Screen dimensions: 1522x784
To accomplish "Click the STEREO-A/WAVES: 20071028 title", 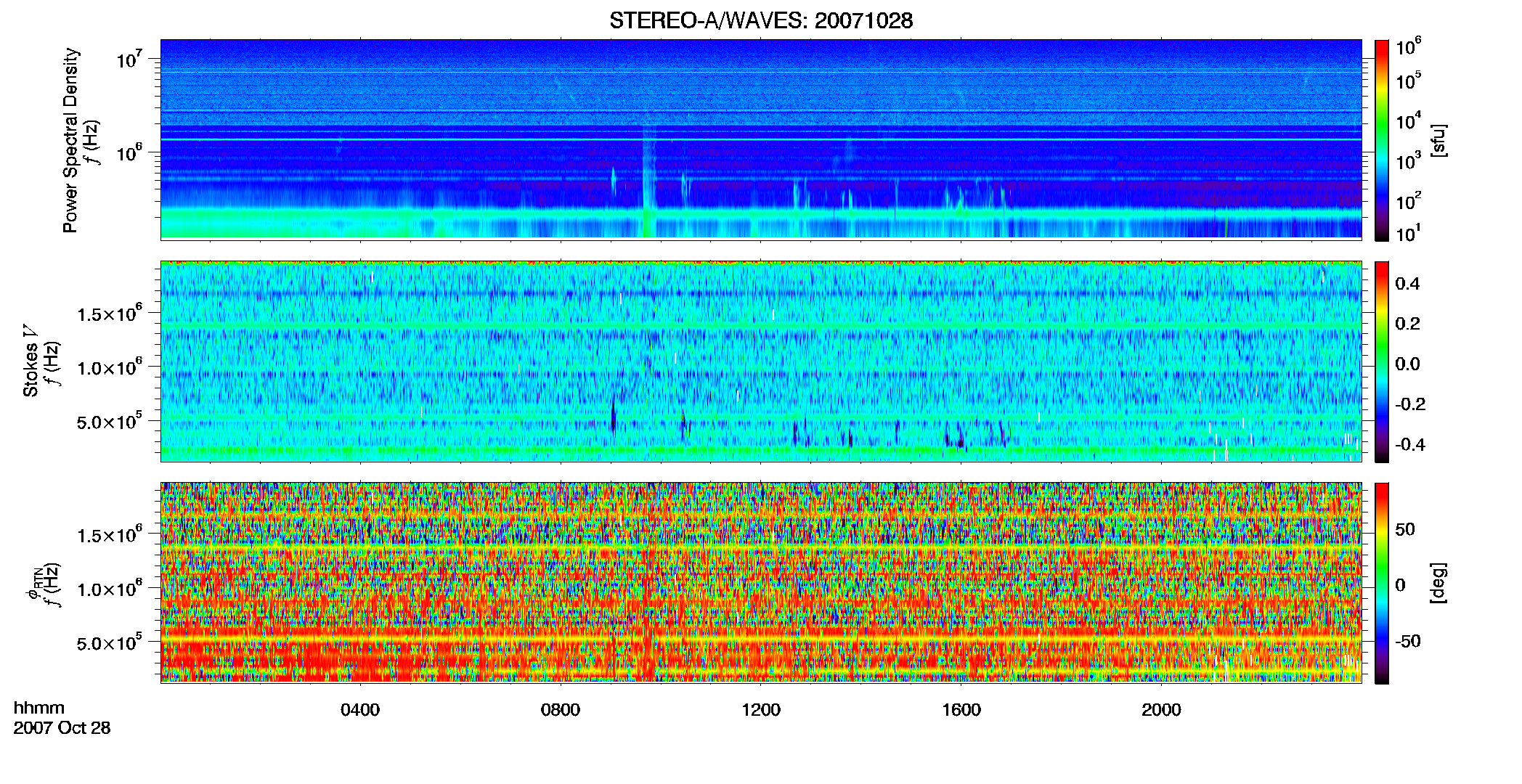I will point(761,20).
